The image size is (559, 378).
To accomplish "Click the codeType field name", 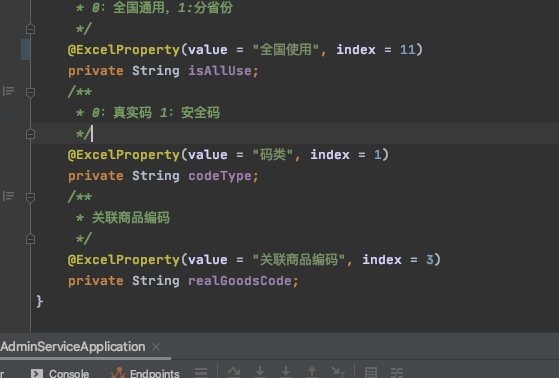I will click(x=220, y=176).
